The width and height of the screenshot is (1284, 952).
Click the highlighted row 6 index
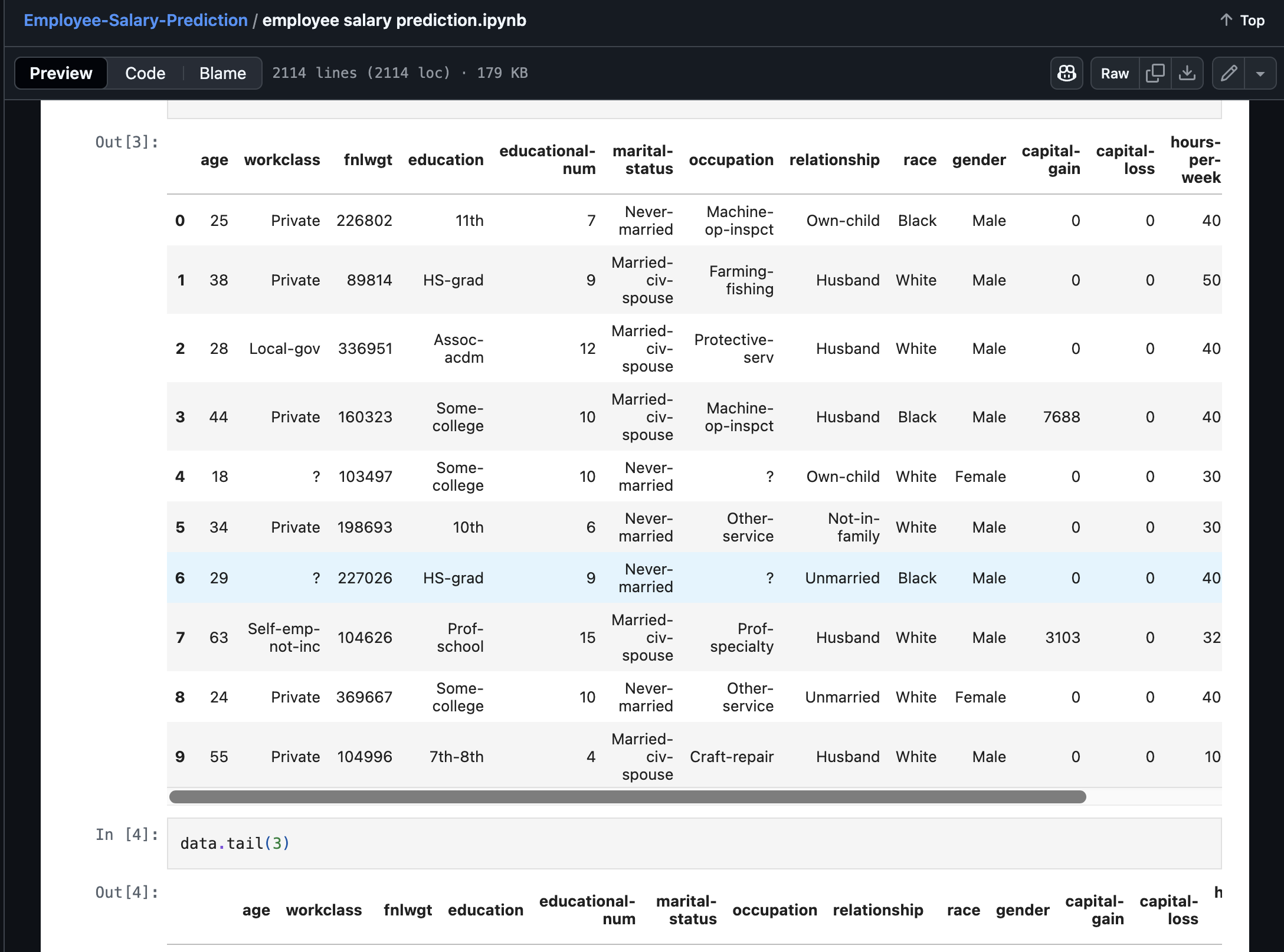click(180, 578)
